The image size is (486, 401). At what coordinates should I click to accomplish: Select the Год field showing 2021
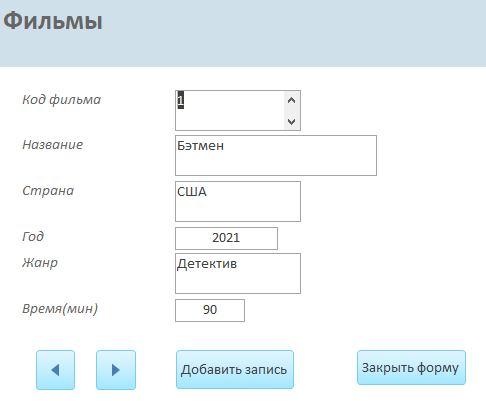pos(226,238)
